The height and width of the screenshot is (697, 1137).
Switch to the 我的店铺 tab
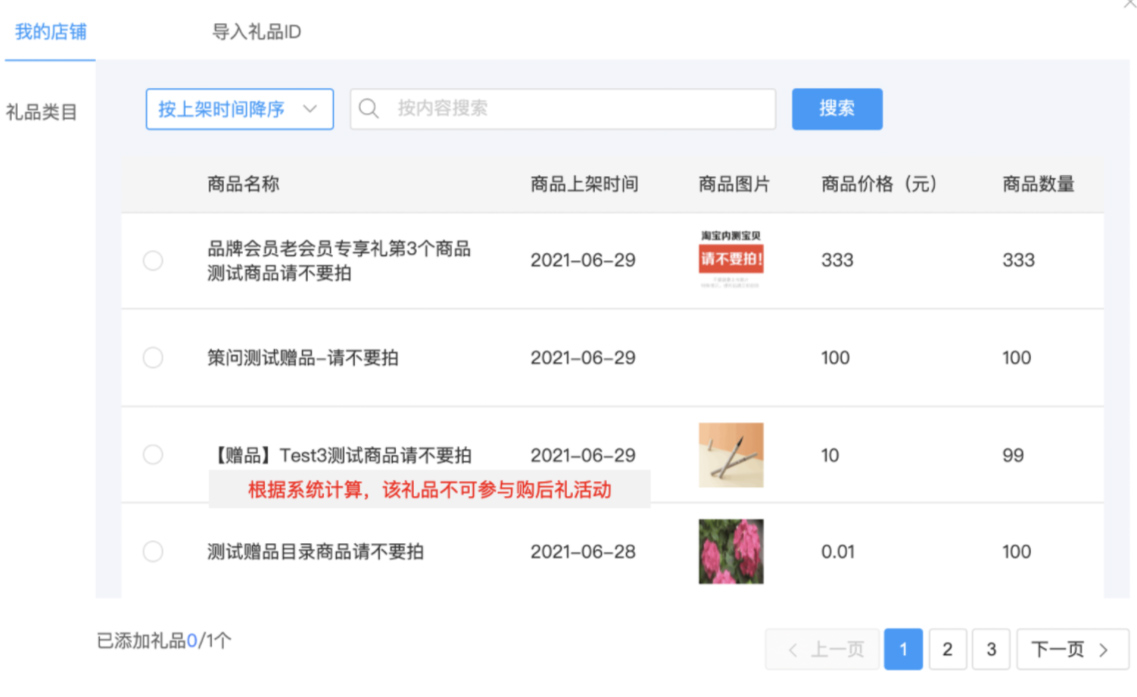pyautogui.click(x=50, y=31)
